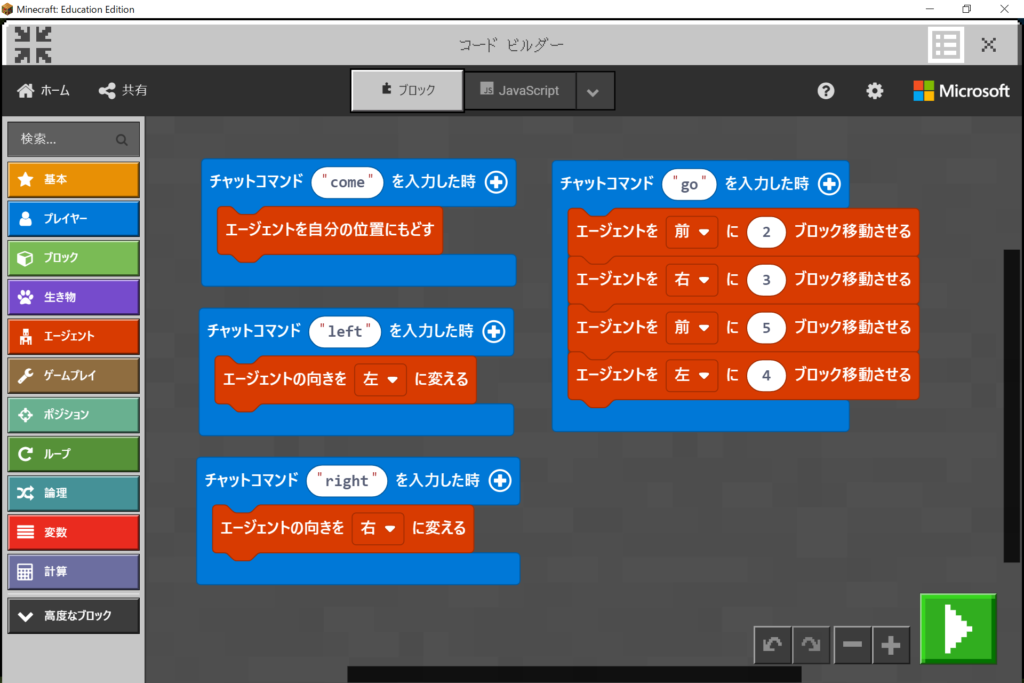The width and height of the screenshot is (1024, 683).
Task: Open 右 direction dropdown in "right" turn block
Action: click(378, 529)
